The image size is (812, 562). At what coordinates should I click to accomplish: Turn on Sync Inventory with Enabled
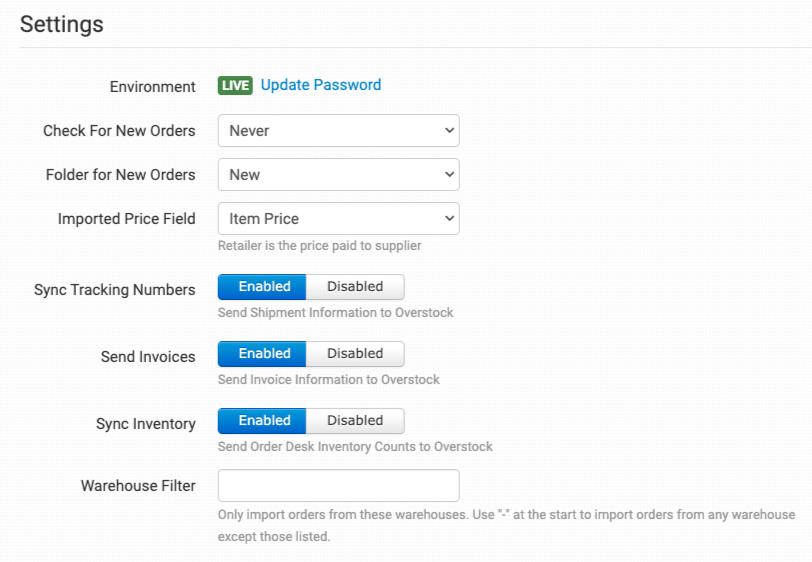(264, 421)
